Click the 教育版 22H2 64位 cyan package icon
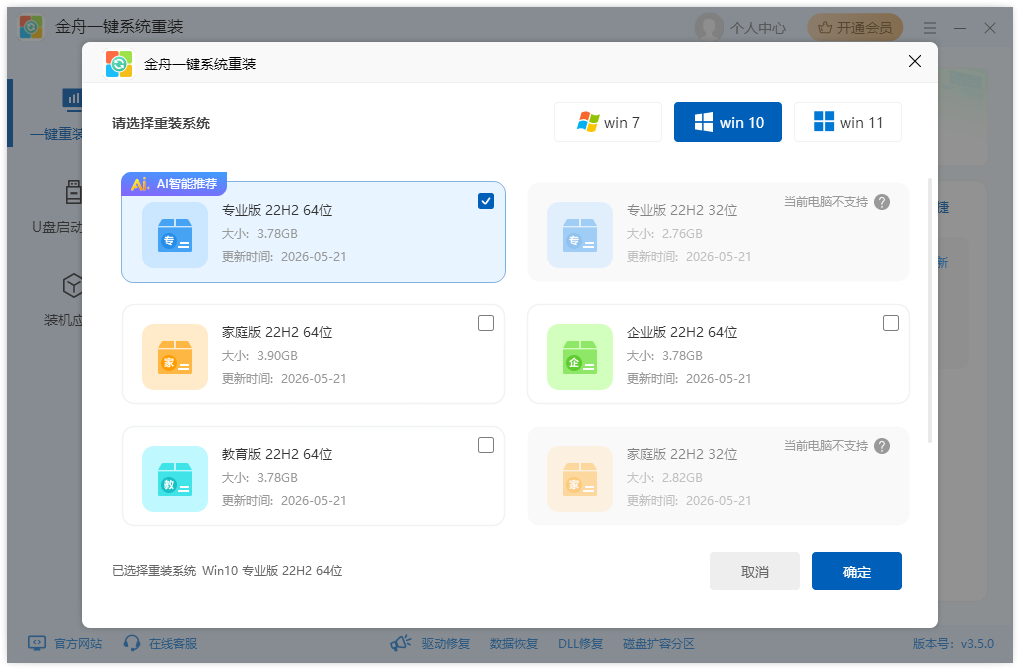The height and width of the screenshot is (670, 1020). coord(175,479)
